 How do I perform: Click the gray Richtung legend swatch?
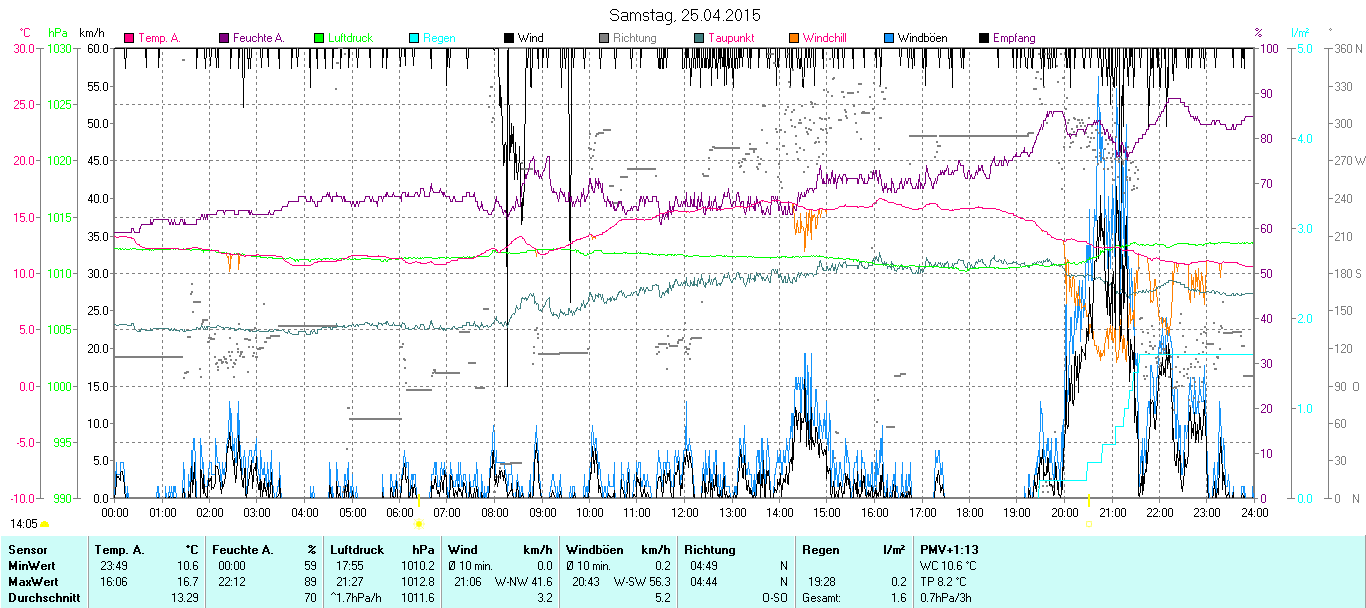pyautogui.click(x=604, y=38)
